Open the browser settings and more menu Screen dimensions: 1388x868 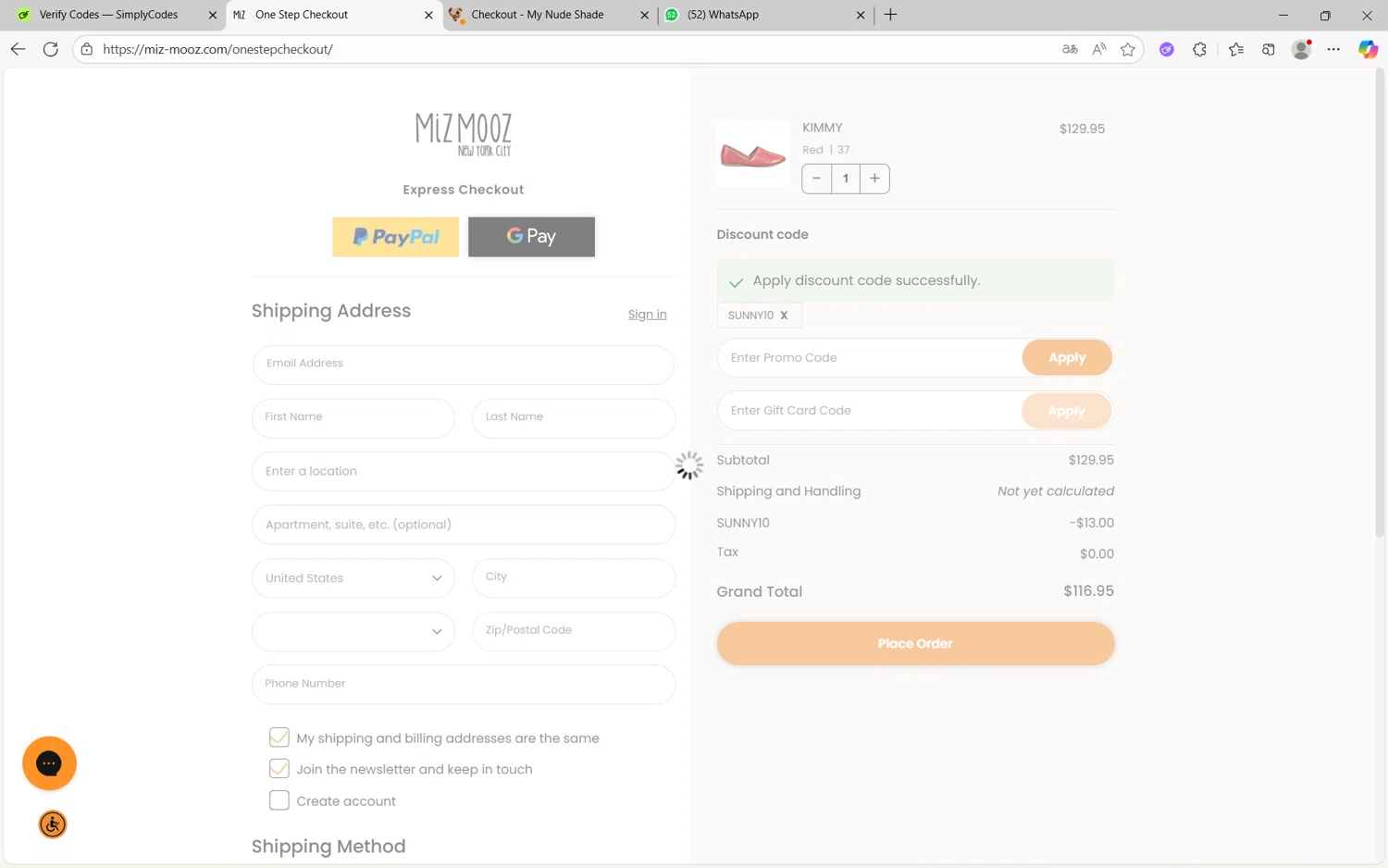pyautogui.click(x=1333, y=49)
